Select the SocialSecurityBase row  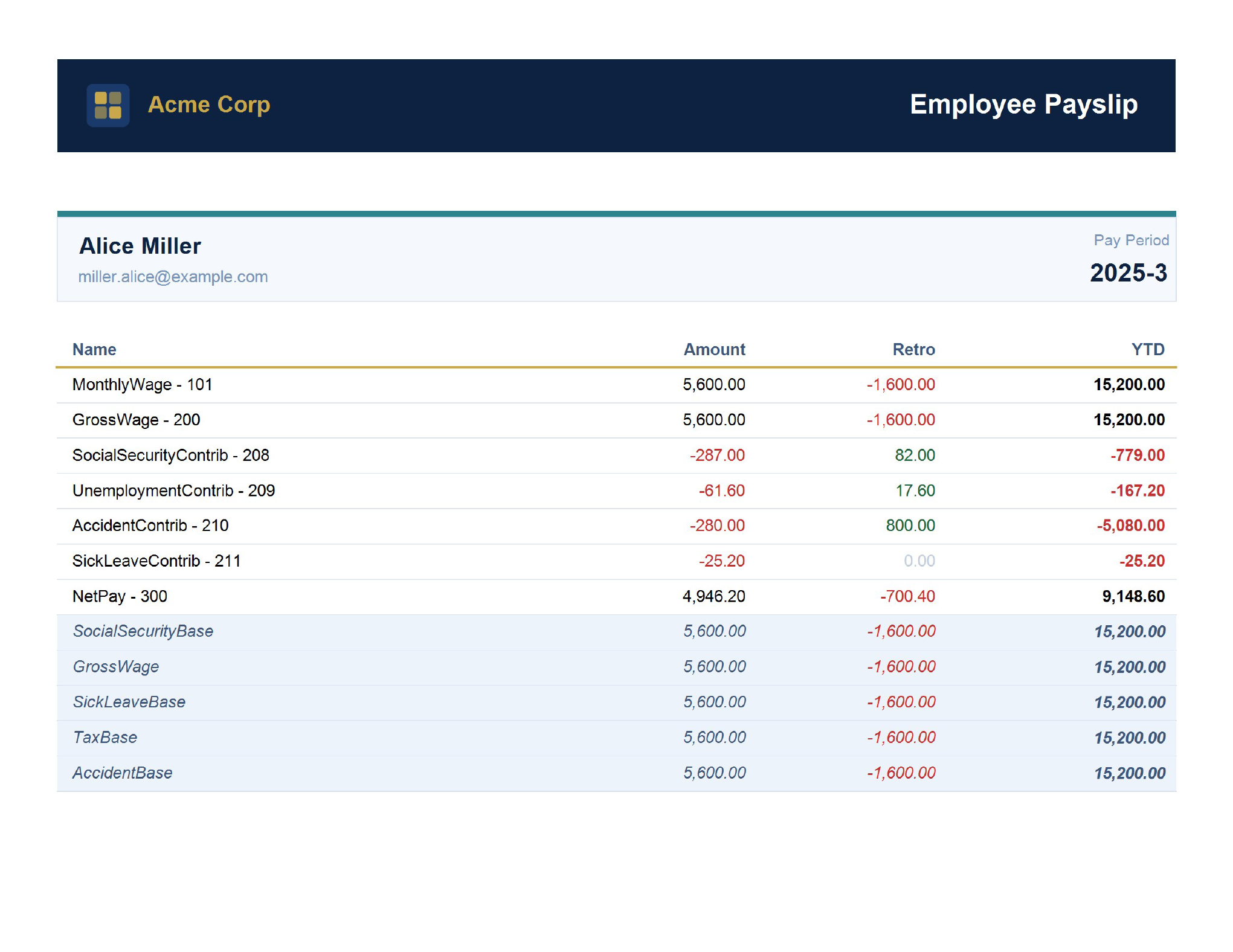tap(143, 631)
